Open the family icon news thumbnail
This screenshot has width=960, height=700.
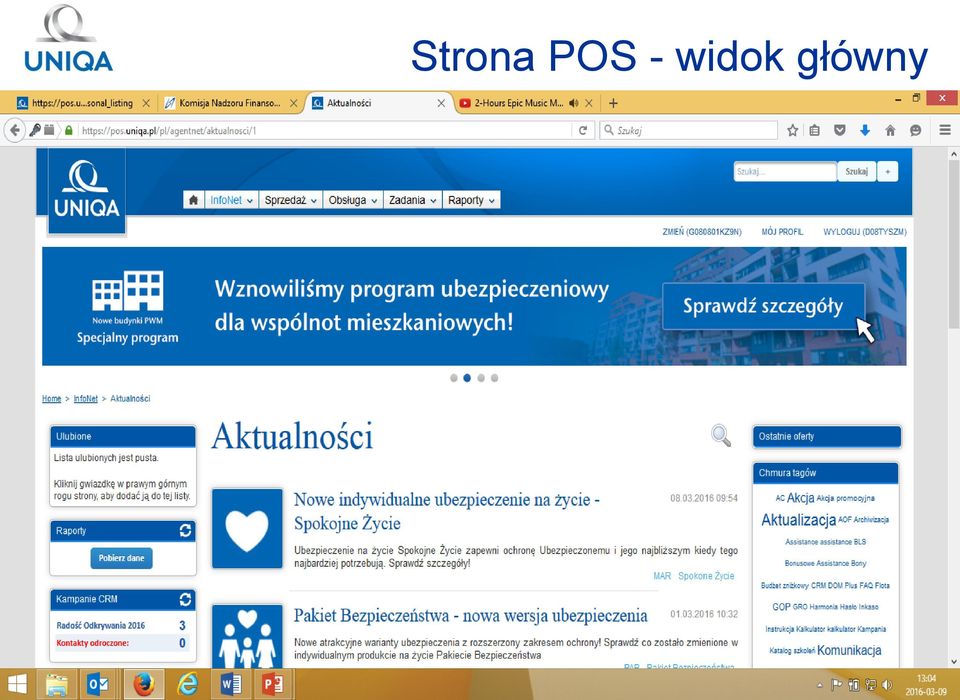click(x=247, y=636)
